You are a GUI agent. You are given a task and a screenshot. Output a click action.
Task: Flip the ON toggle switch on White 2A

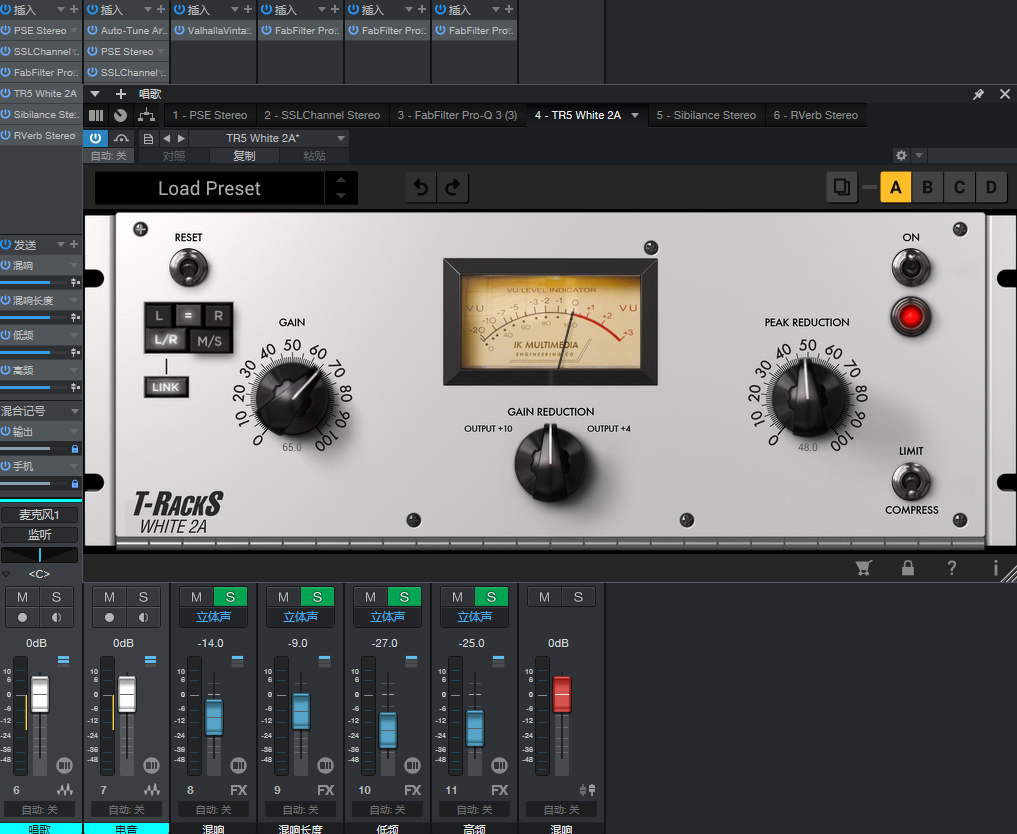coord(911,267)
